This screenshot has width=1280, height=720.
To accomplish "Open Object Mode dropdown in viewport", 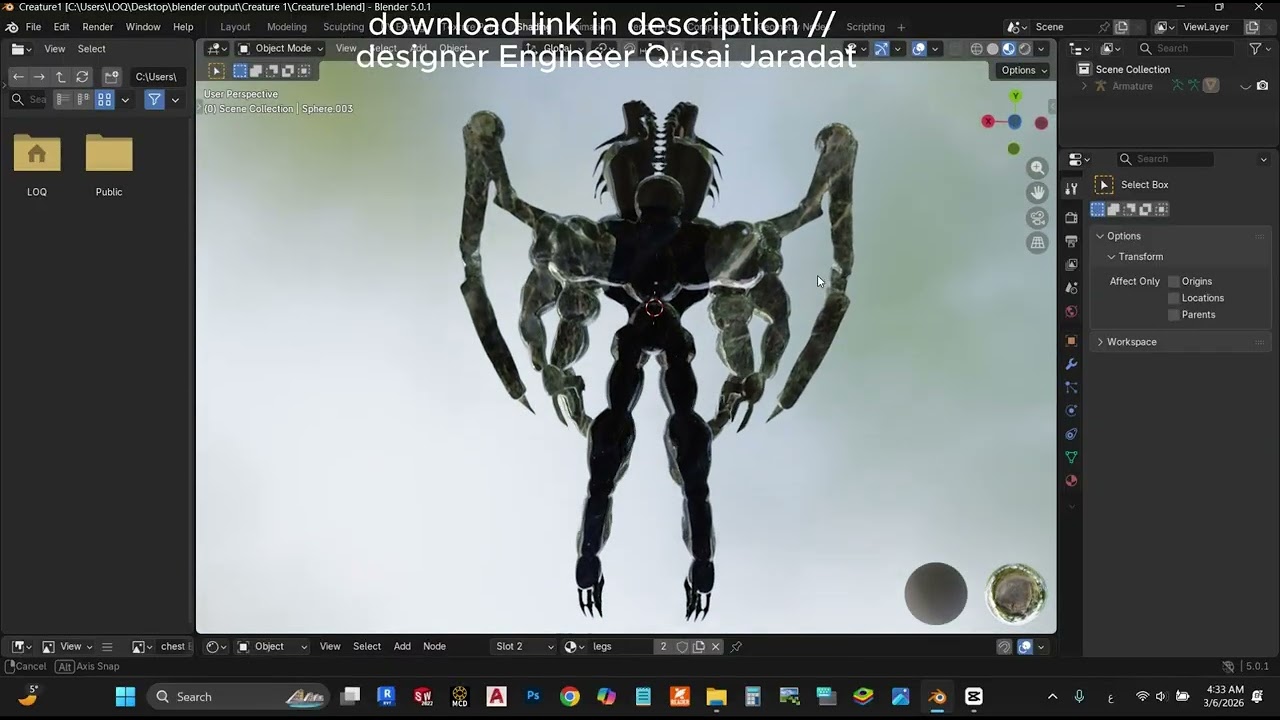I will click(280, 48).
